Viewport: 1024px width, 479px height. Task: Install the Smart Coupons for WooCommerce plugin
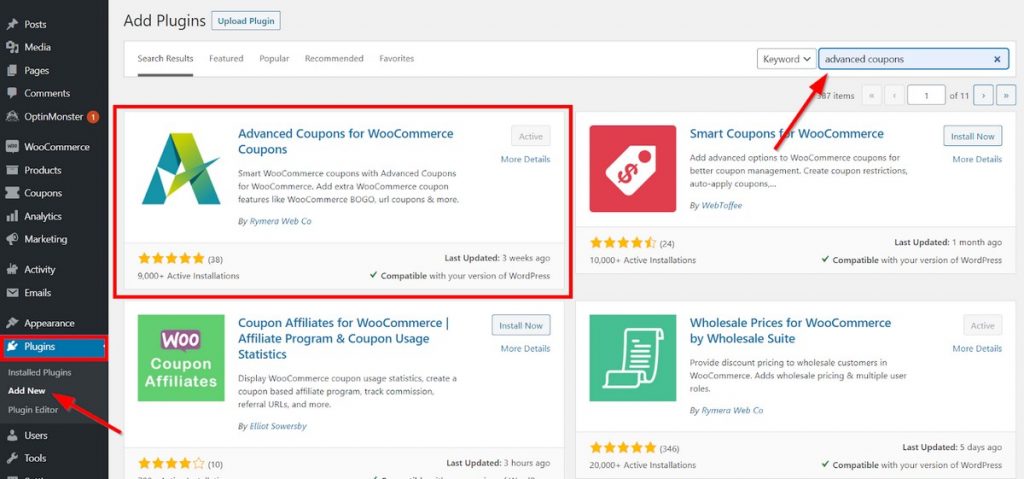click(972, 136)
